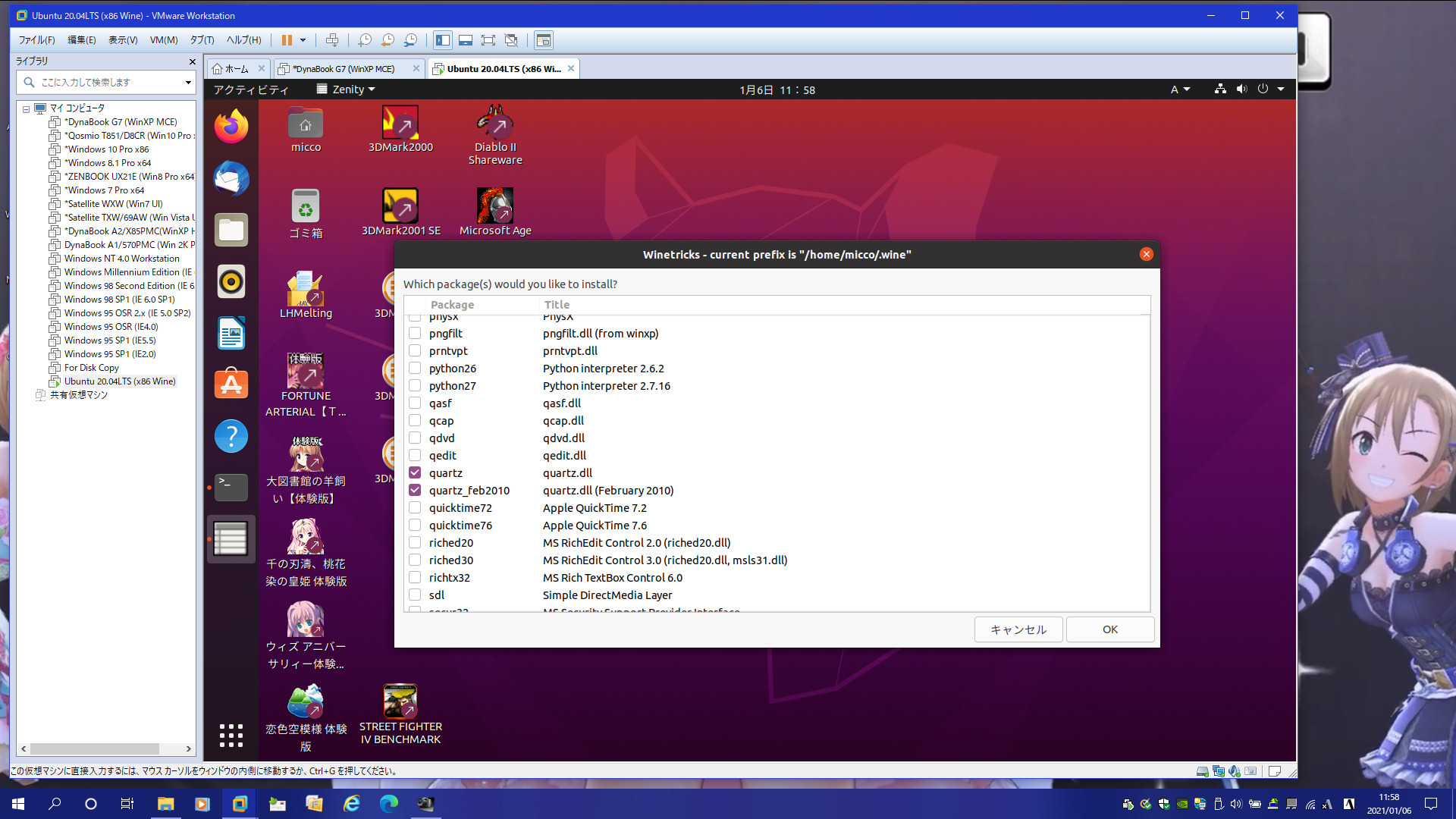Check the quicktime72 package checkbox
Screen dimensions: 1456x819
pos(415,507)
